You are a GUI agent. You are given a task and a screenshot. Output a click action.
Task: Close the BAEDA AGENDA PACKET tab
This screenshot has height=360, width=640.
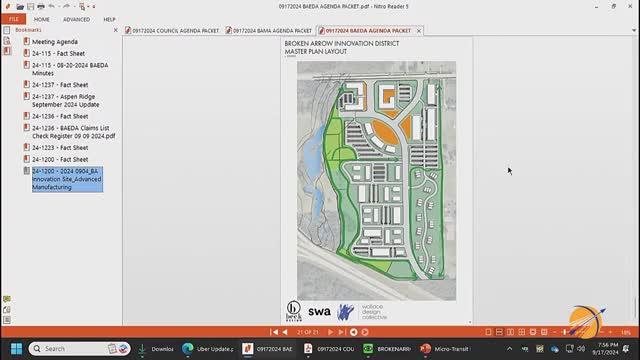click(x=419, y=31)
